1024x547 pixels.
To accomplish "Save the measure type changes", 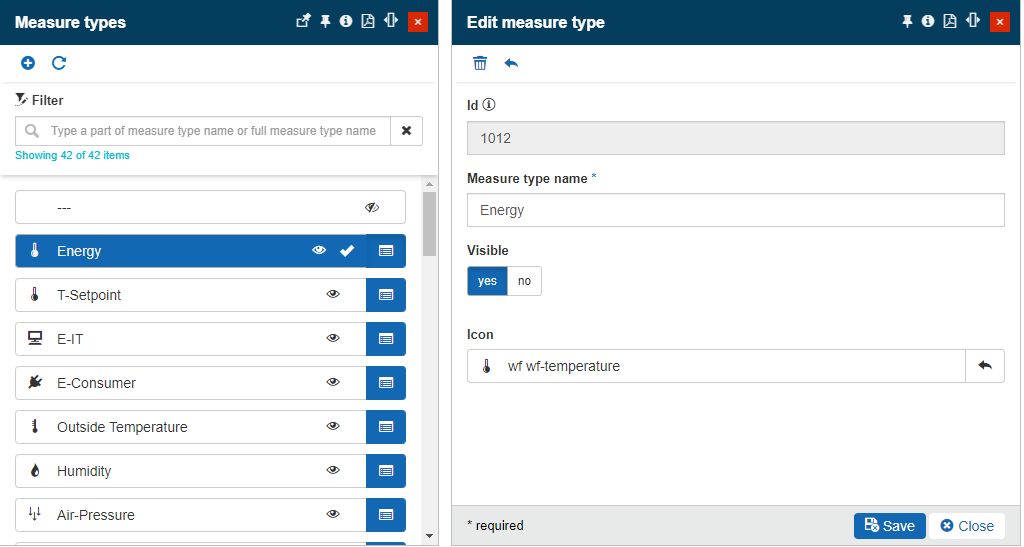I will [x=889, y=526].
